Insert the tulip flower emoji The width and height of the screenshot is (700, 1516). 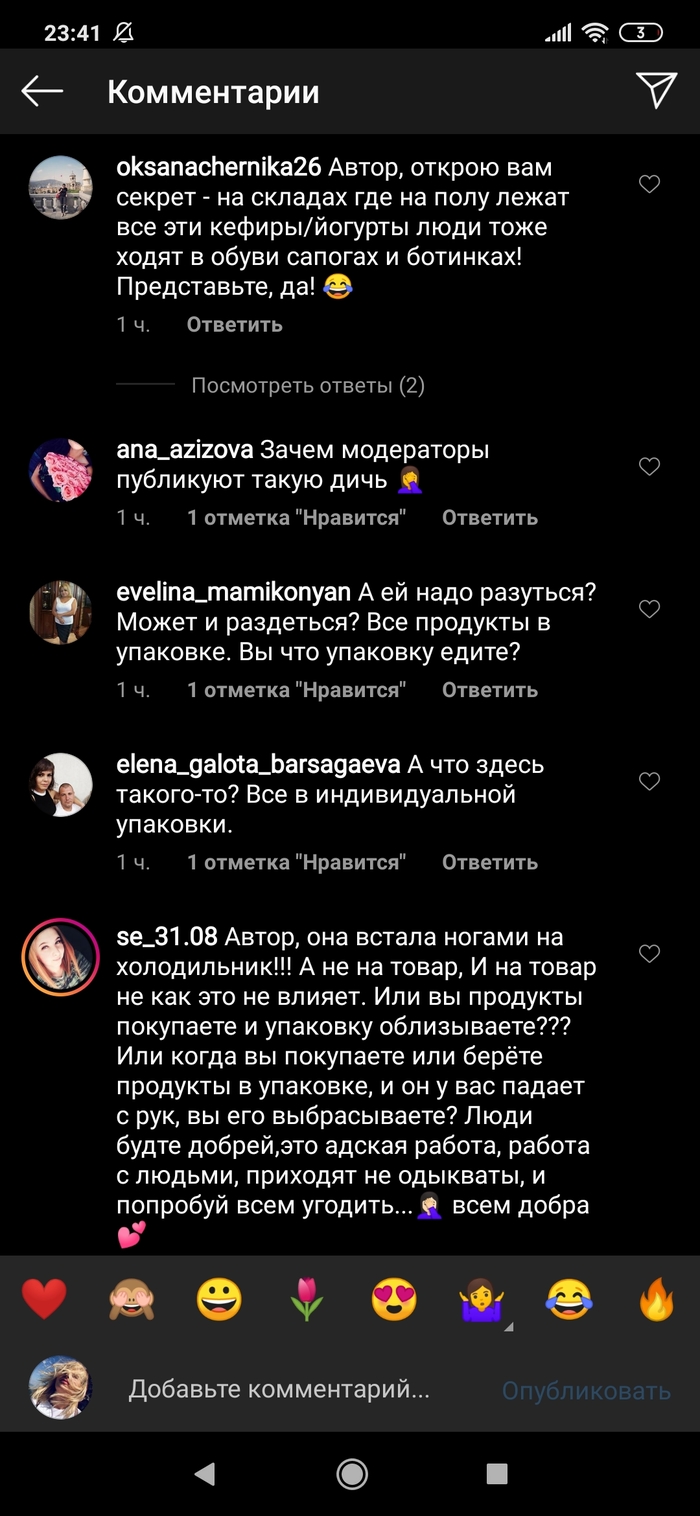[x=307, y=1300]
